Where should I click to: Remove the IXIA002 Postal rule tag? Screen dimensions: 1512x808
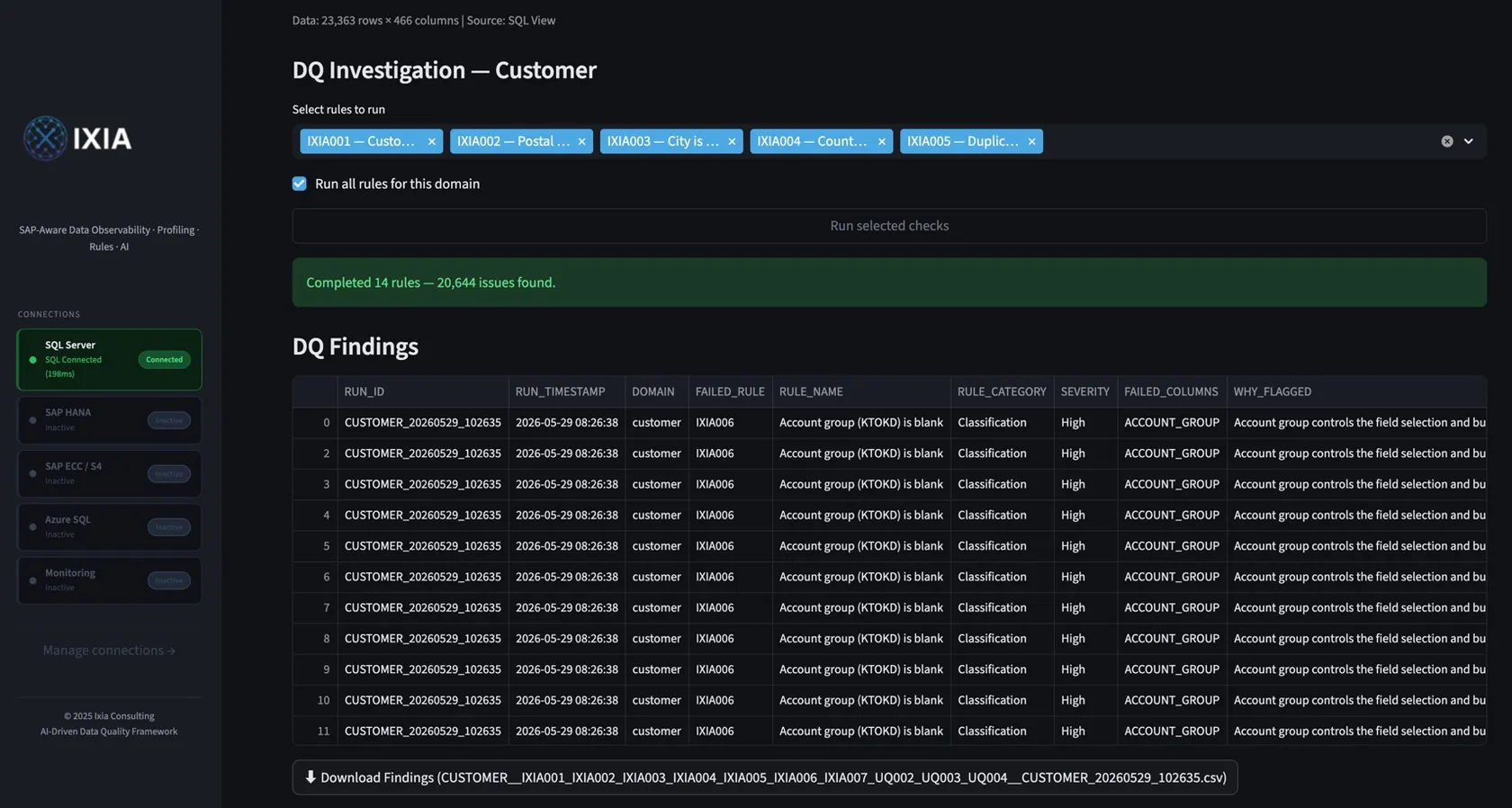pyautogui.click(x=581, y=141)
